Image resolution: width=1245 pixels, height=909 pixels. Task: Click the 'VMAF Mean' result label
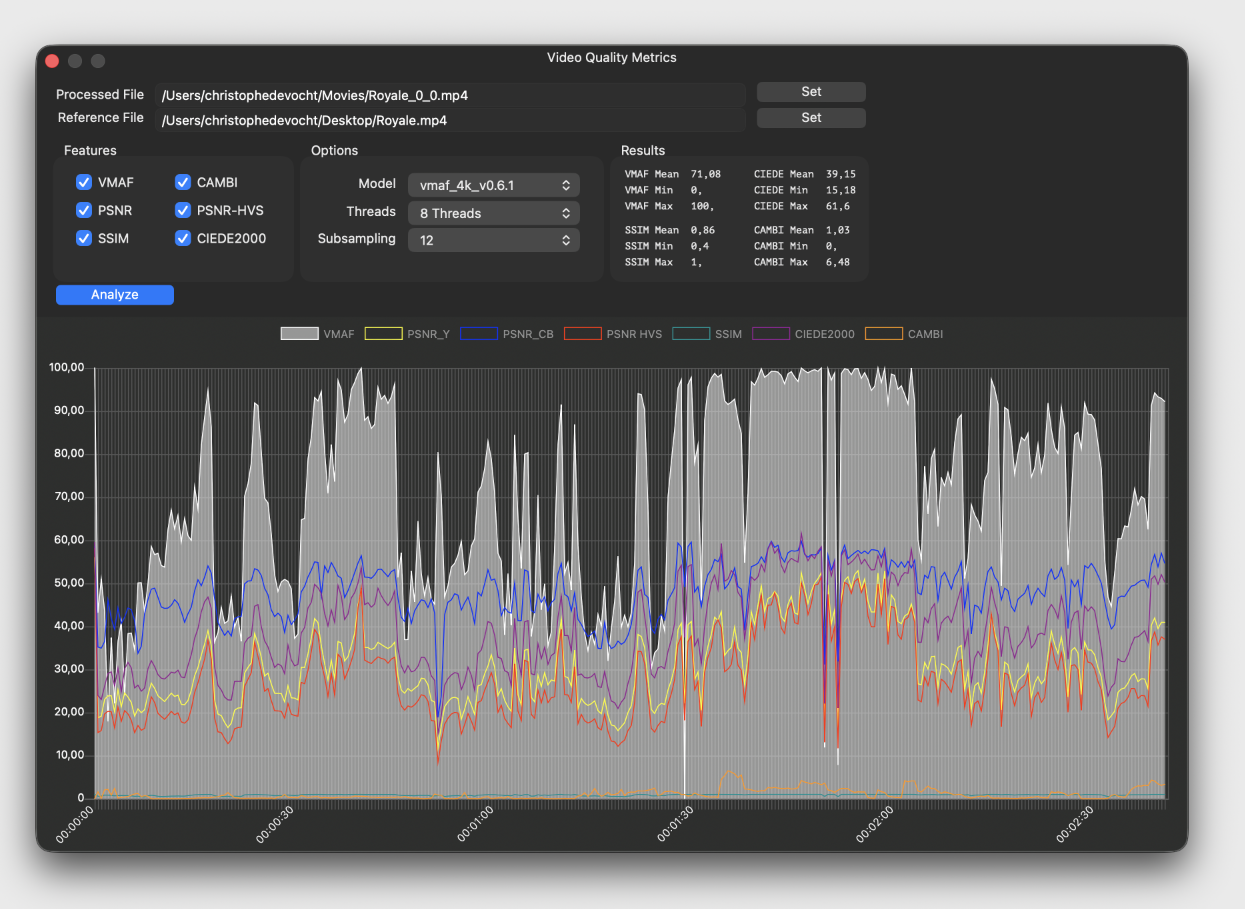(651, 174)
